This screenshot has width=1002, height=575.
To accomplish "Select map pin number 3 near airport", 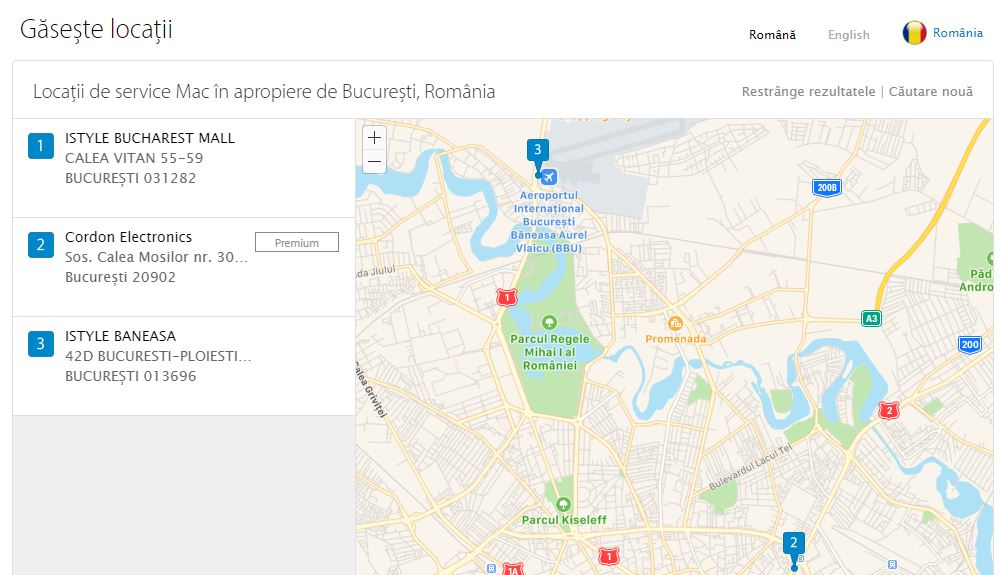I will click(x=537, y=150).
